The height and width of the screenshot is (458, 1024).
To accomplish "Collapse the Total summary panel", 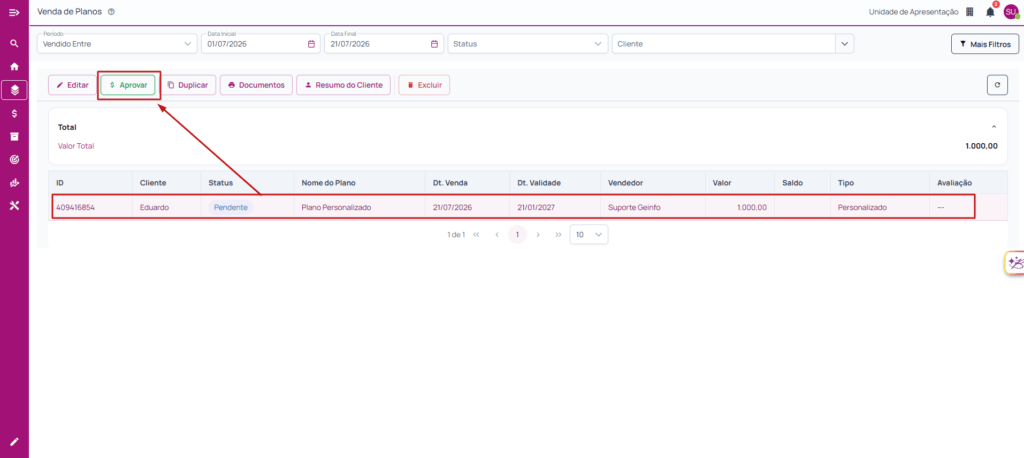I will pos(994,127).
